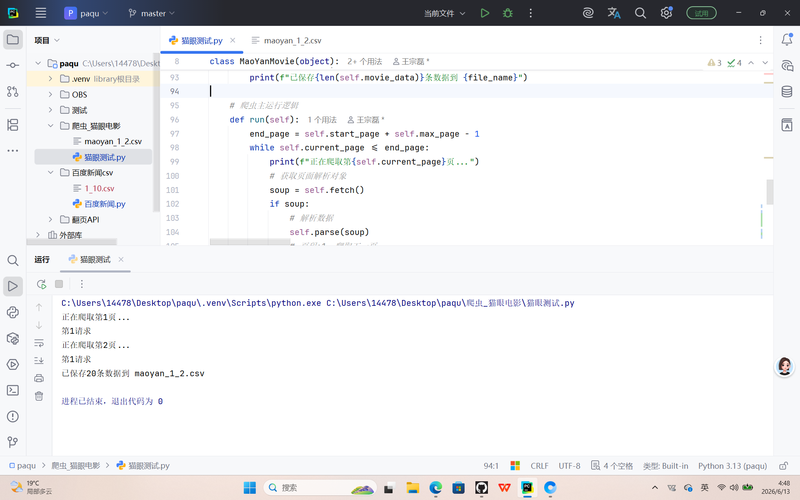
Task: Open editor tabs more options menu
Action: [x=760, y=40]
